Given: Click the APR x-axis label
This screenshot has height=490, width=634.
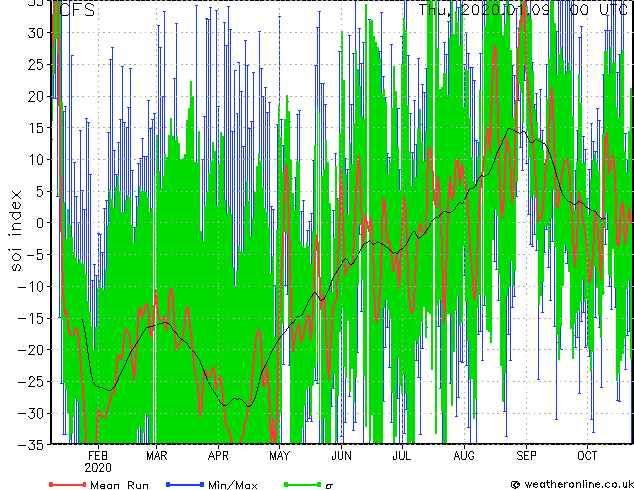Looking at the screenshot, I should pos(218,456).
